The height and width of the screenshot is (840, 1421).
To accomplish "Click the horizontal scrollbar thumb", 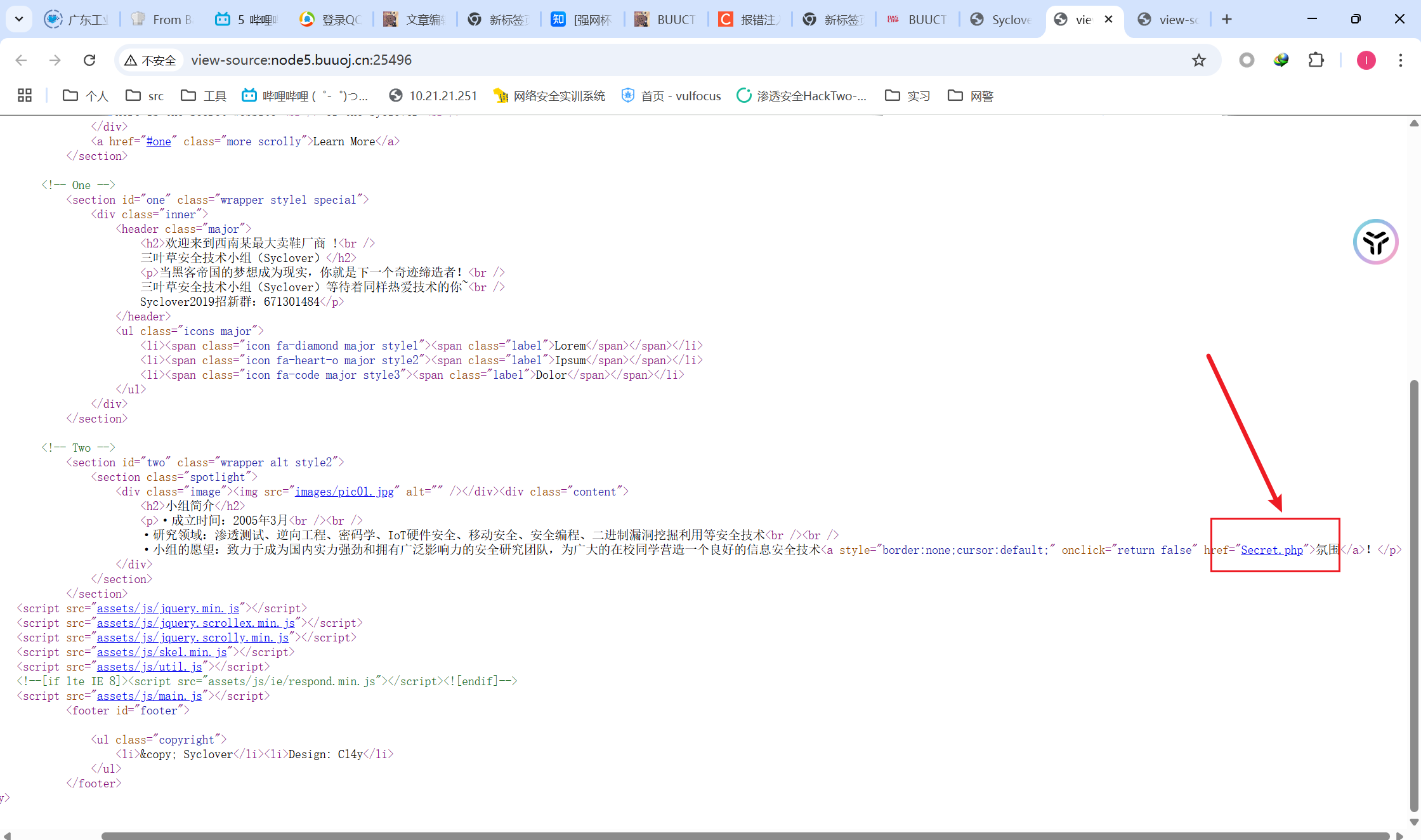I will pyautogui.click(x=745, y=836).
